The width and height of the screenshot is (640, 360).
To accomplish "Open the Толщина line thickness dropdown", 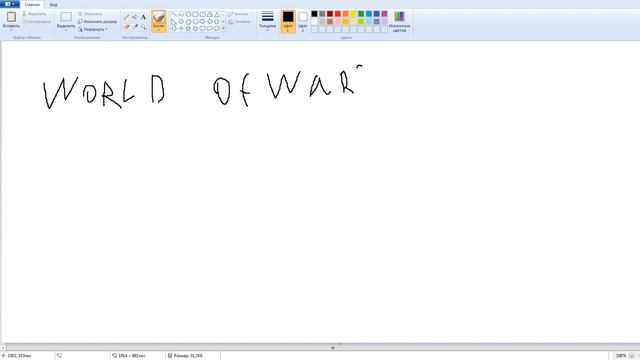I will 267,21.
